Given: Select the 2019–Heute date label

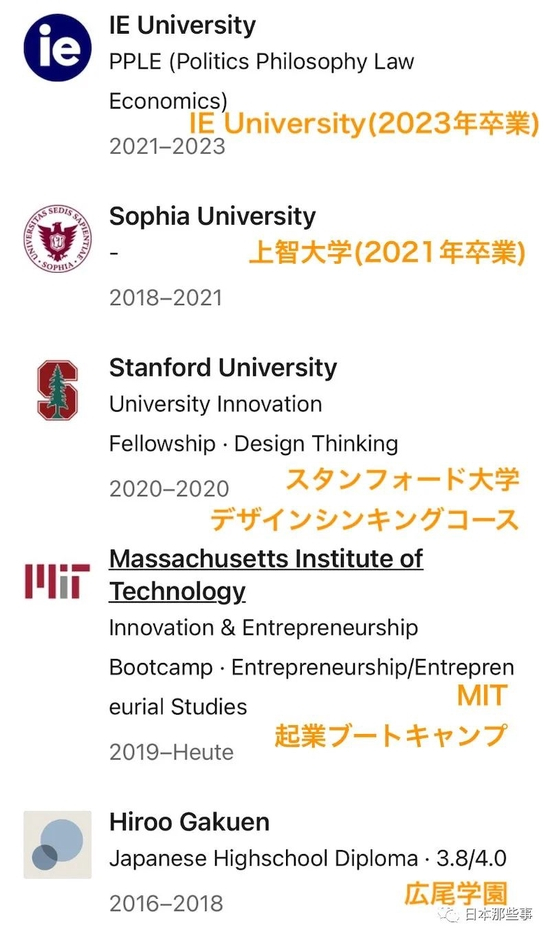Looking at the screenshot, I should (x=171, y=753).
